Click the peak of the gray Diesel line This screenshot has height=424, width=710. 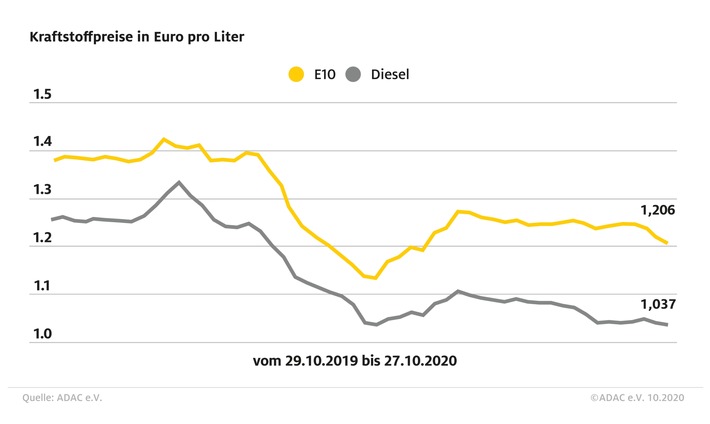(179, 183)
